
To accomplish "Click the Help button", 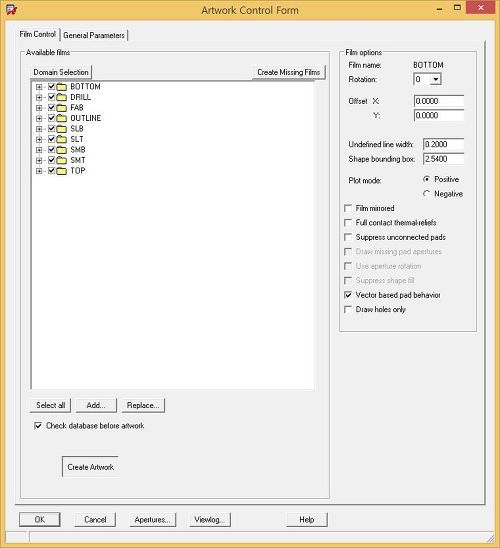I will (307, 520).
